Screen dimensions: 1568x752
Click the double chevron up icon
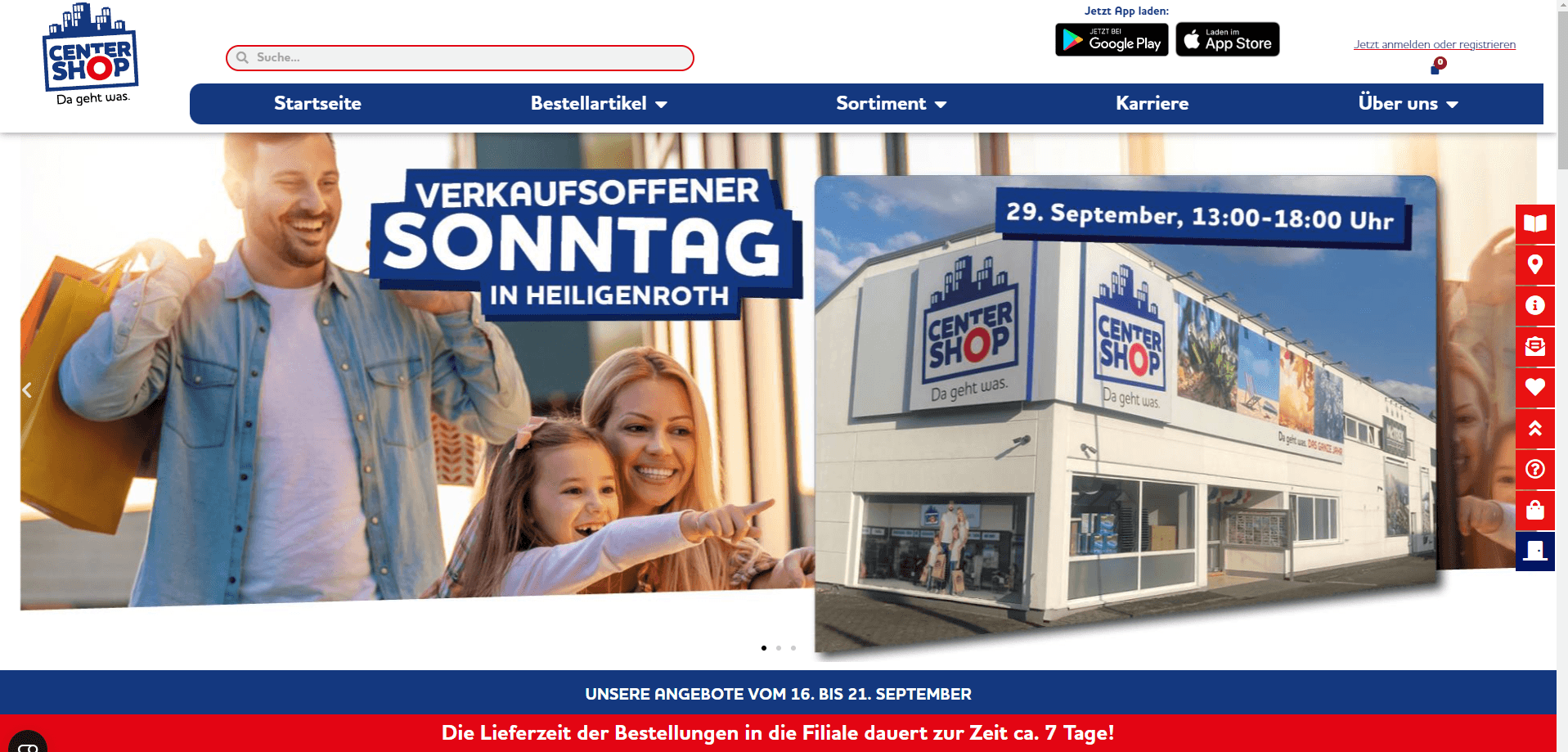[1534, 428]
